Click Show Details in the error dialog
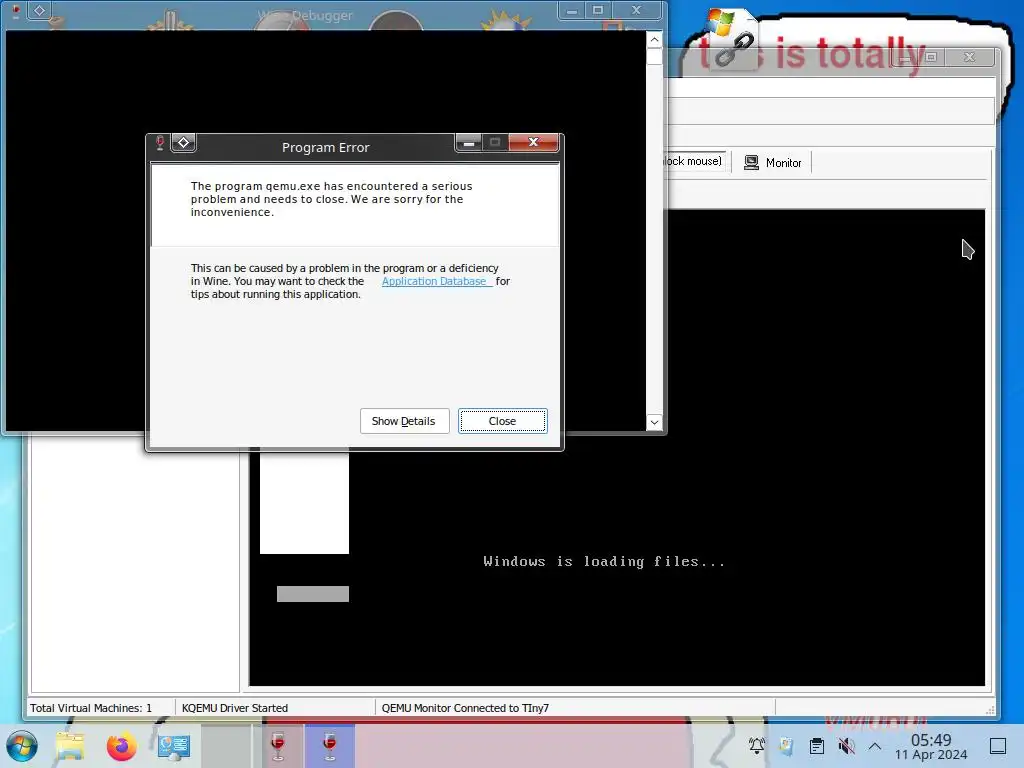The image size is (1024, 768). pos(404,421)
